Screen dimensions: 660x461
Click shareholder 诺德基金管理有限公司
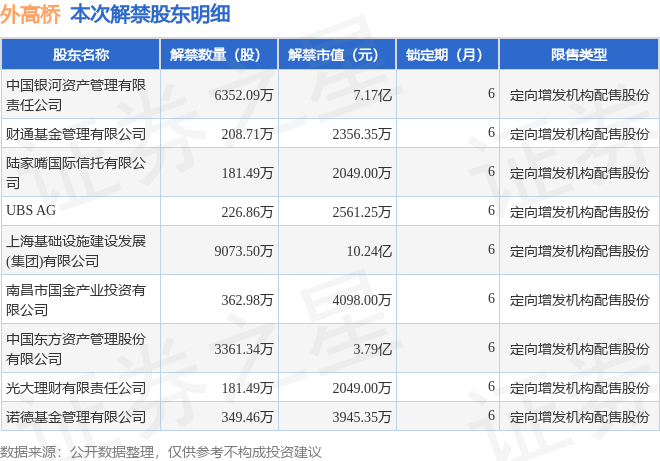(x=76, y=417)
